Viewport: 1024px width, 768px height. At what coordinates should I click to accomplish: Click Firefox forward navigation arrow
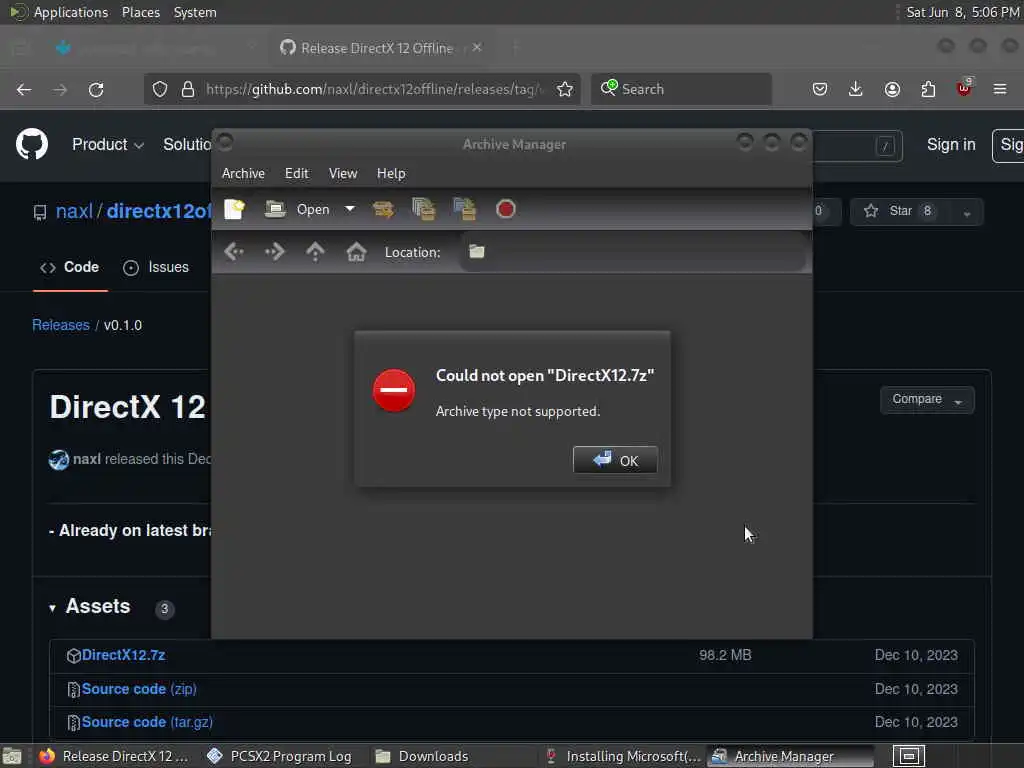click(x=60, y=89)
